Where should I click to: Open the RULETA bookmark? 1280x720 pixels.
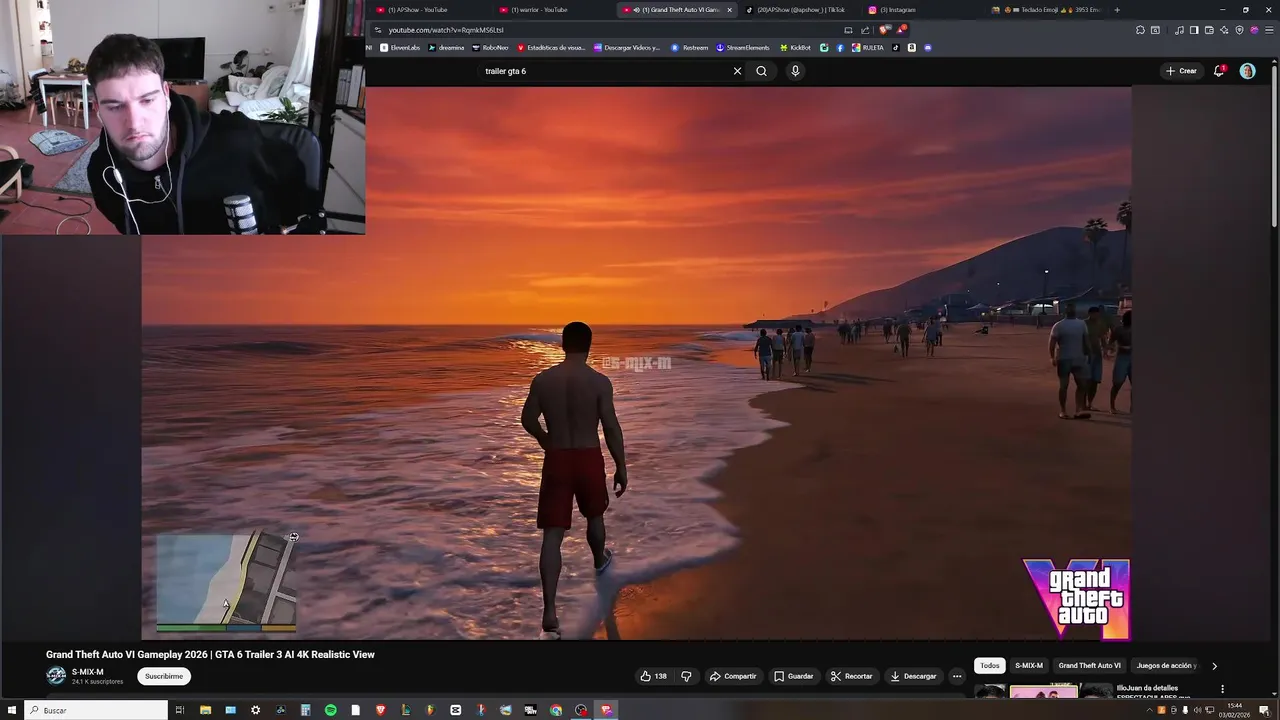pyautogui.click(x=868, y=48)
